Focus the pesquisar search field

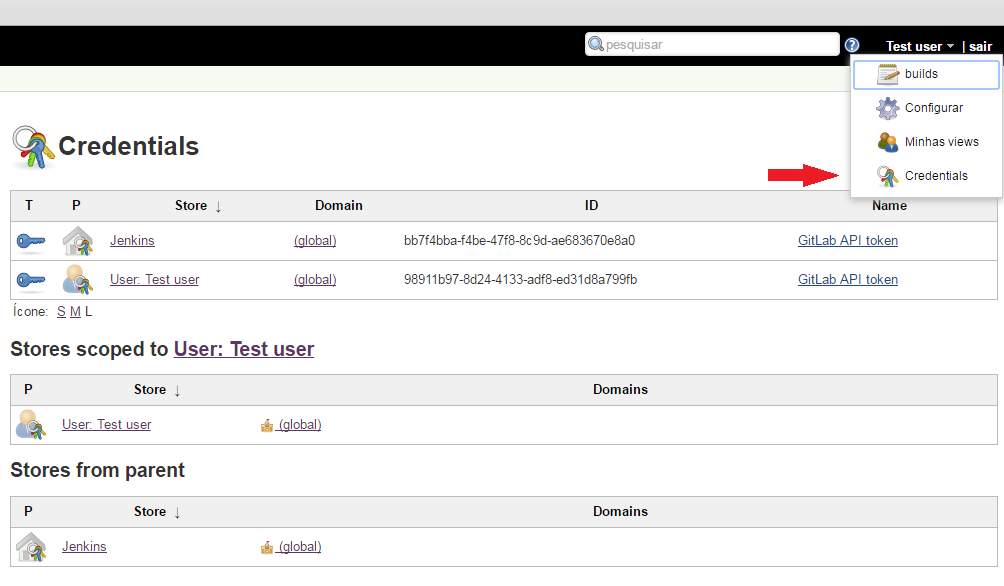[712, 44]
